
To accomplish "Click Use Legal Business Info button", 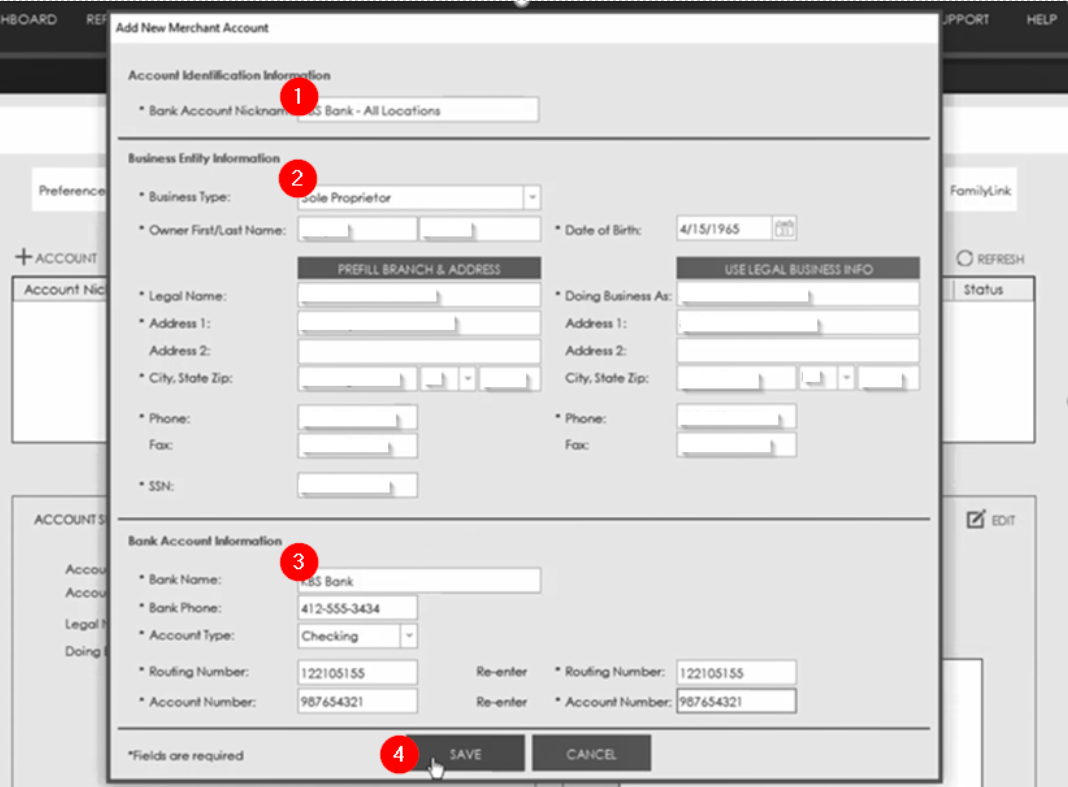I will coord(797,269).
